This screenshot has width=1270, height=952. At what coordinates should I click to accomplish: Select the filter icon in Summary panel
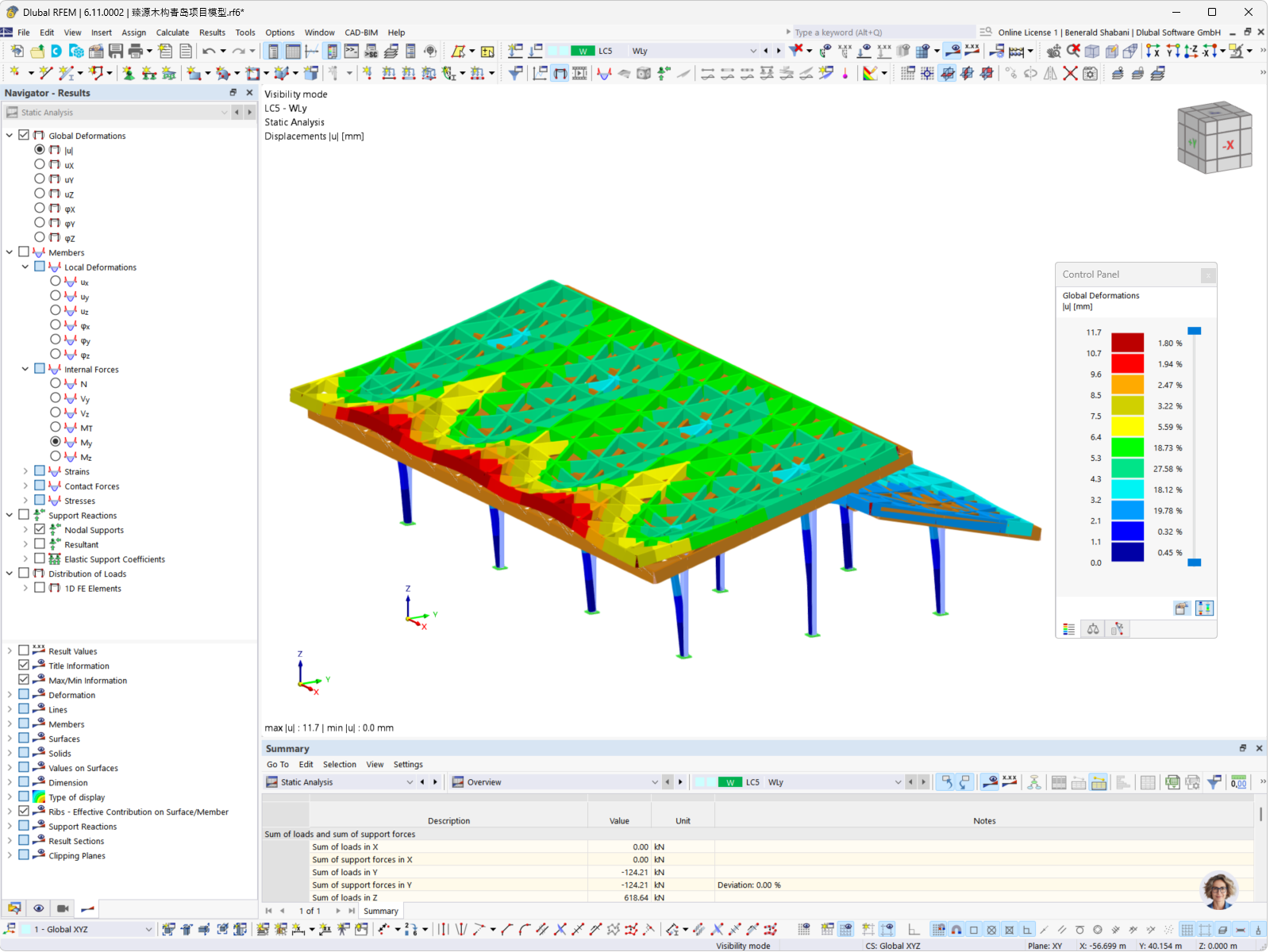[1213, 782]
